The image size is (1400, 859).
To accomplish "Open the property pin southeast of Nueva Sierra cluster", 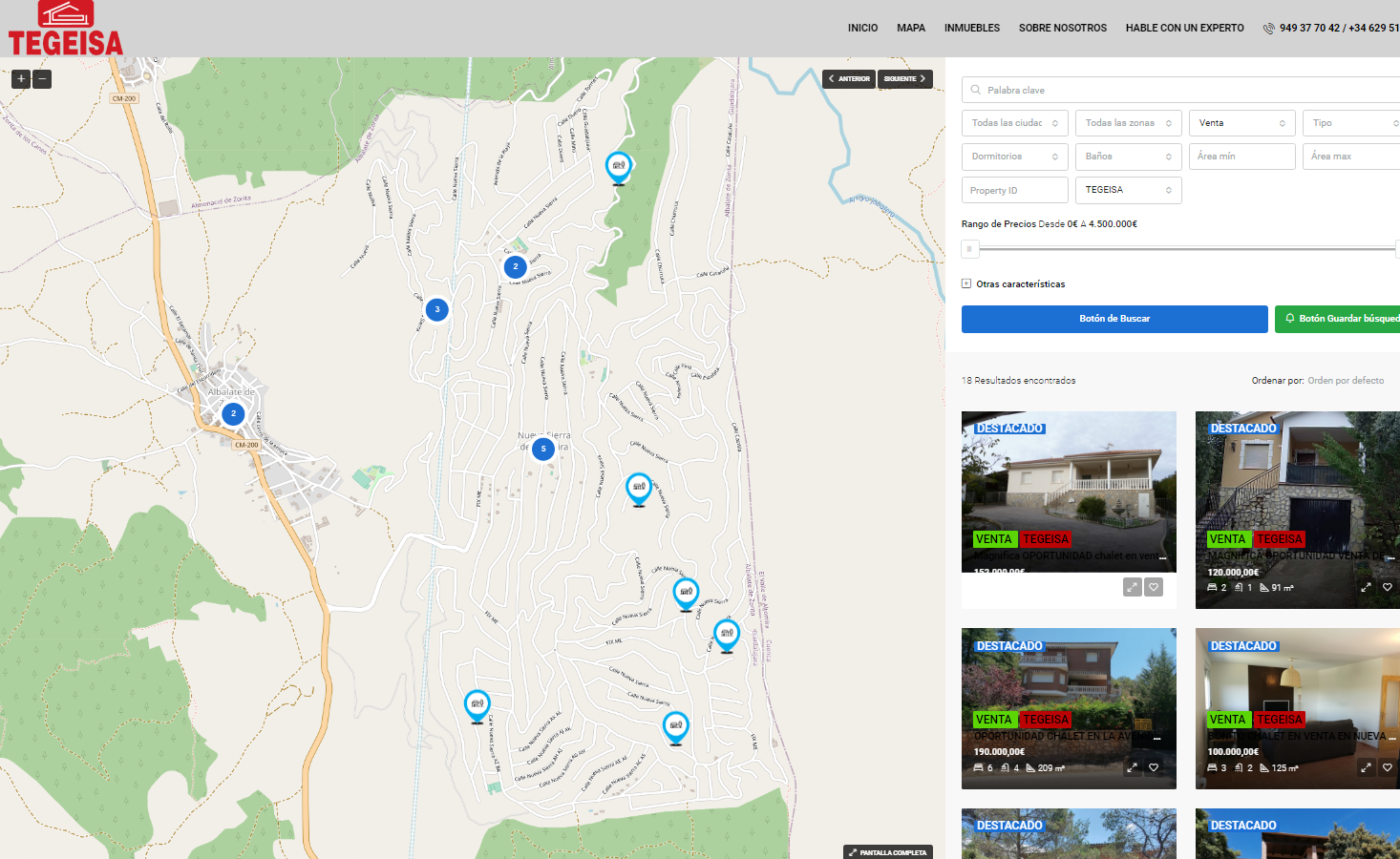I will [639, 490].
